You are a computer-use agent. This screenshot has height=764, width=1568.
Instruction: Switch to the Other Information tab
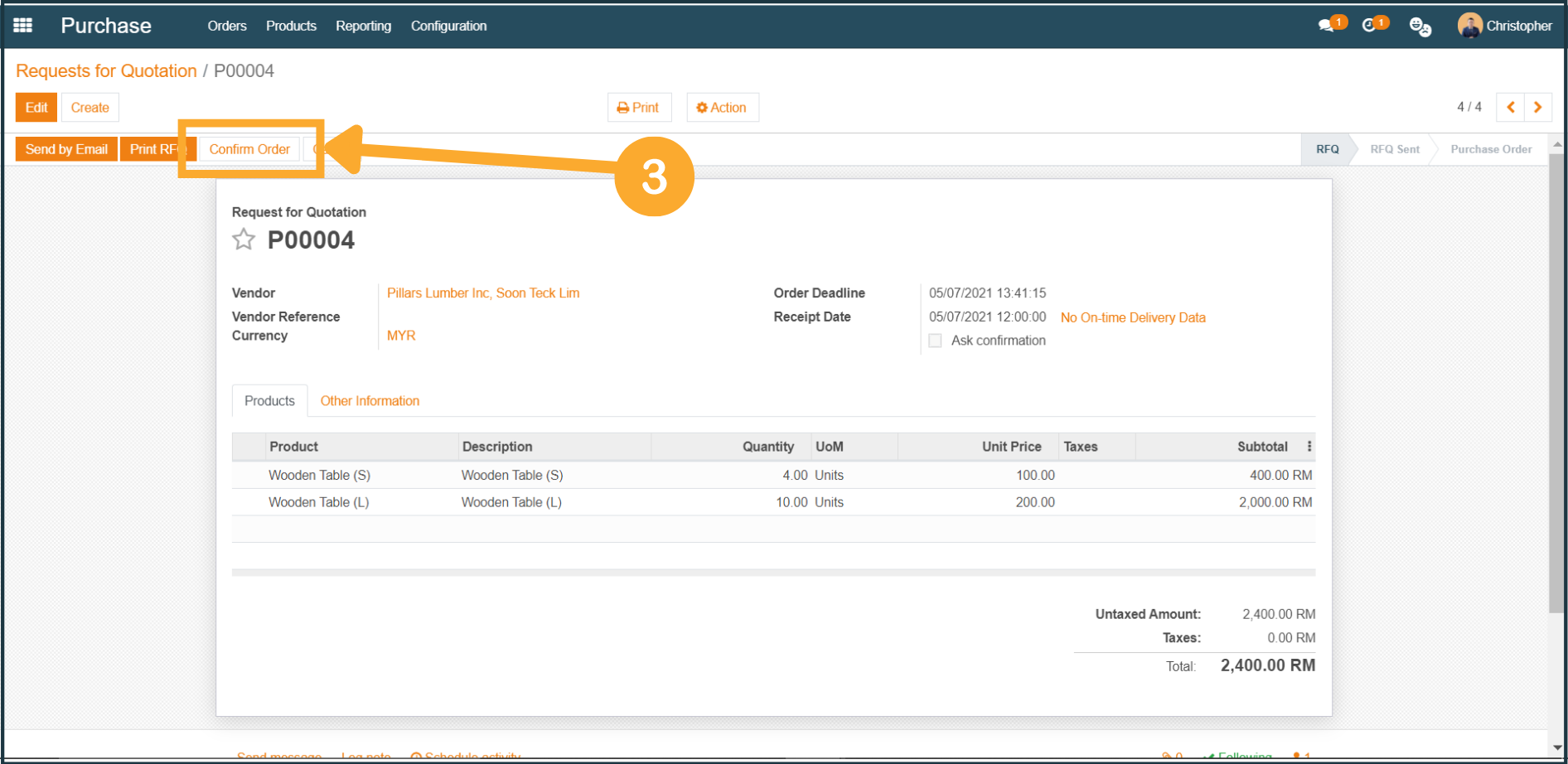pyautogui.click(x=370, y=401)
